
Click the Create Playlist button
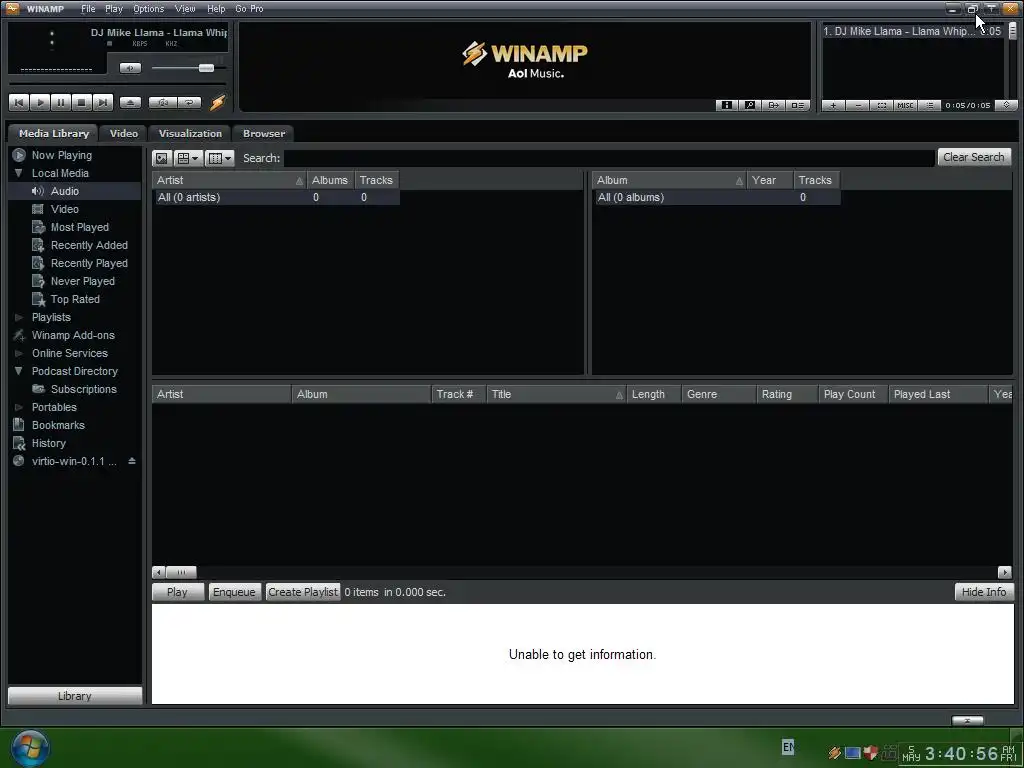click(x=302, y=592)
